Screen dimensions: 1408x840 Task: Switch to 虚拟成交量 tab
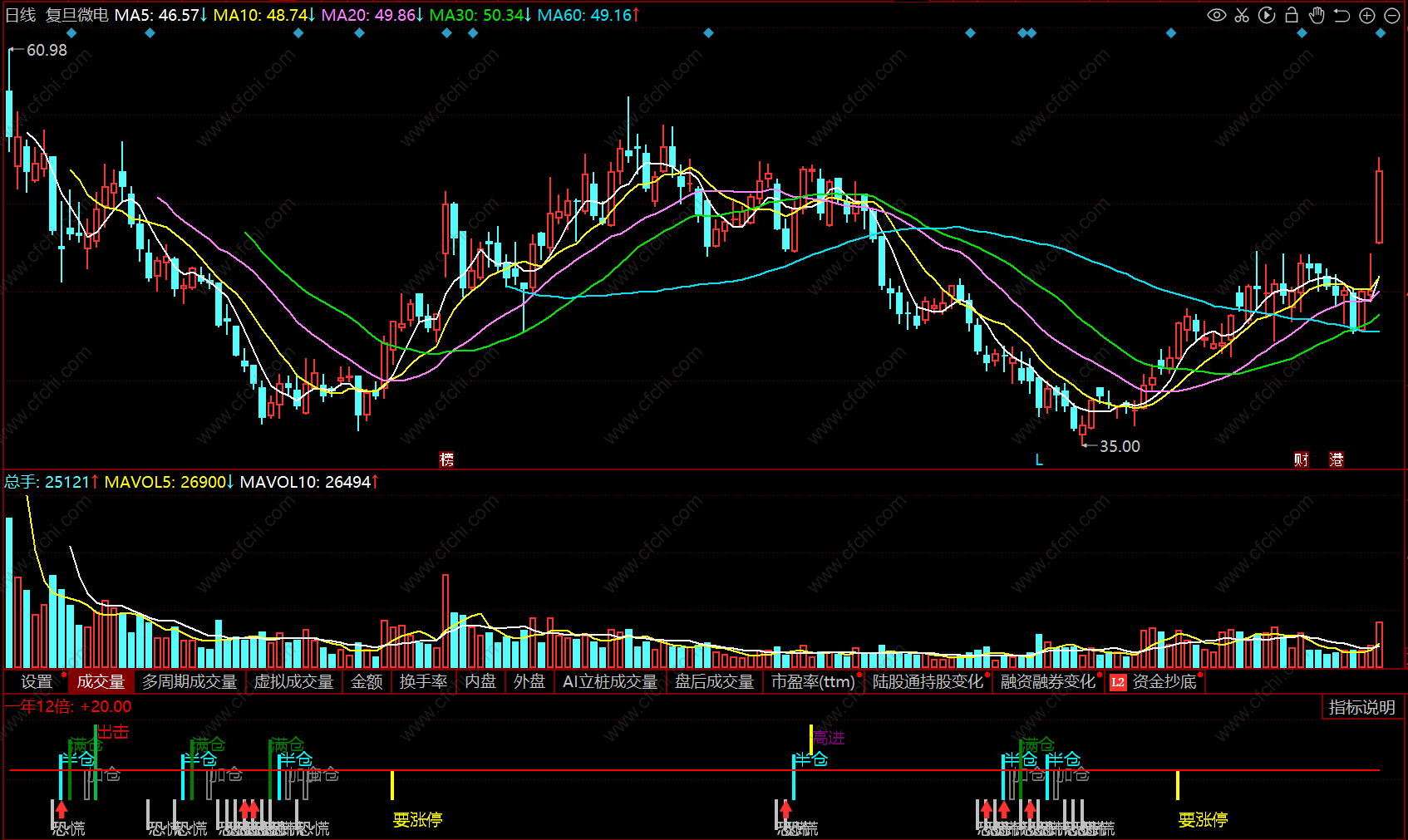[294, 681]
